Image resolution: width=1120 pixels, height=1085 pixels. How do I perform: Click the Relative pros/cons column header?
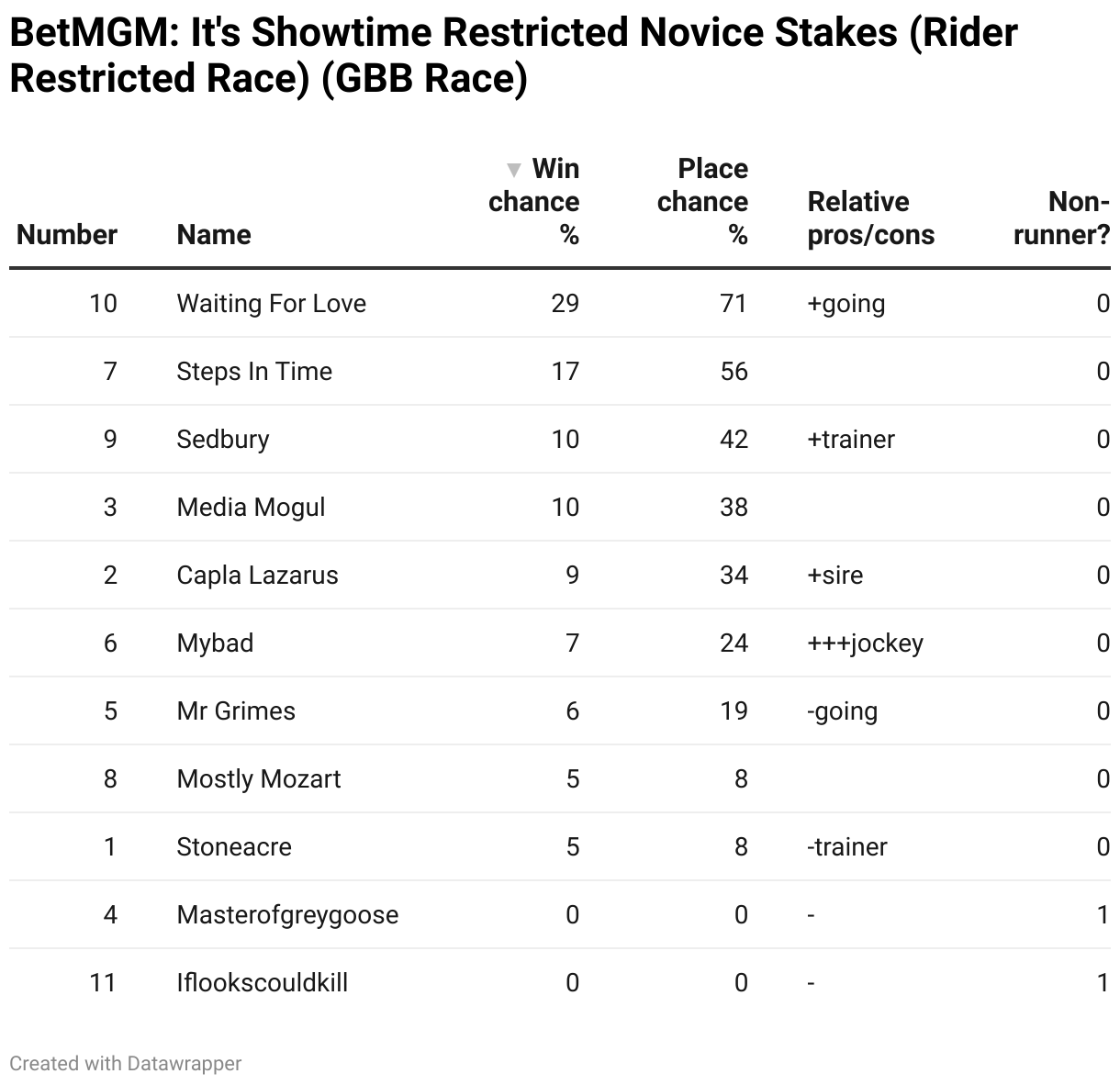[871, 218]
